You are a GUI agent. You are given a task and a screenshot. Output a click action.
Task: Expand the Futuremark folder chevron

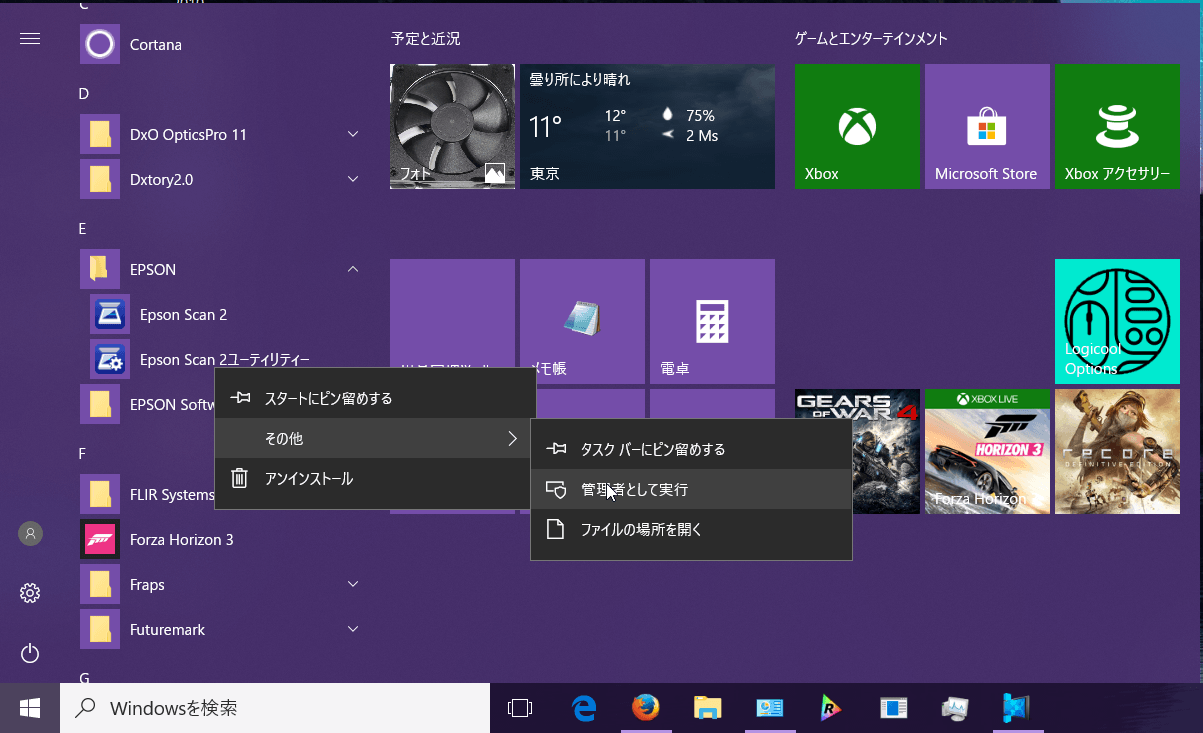pos(353,629)
